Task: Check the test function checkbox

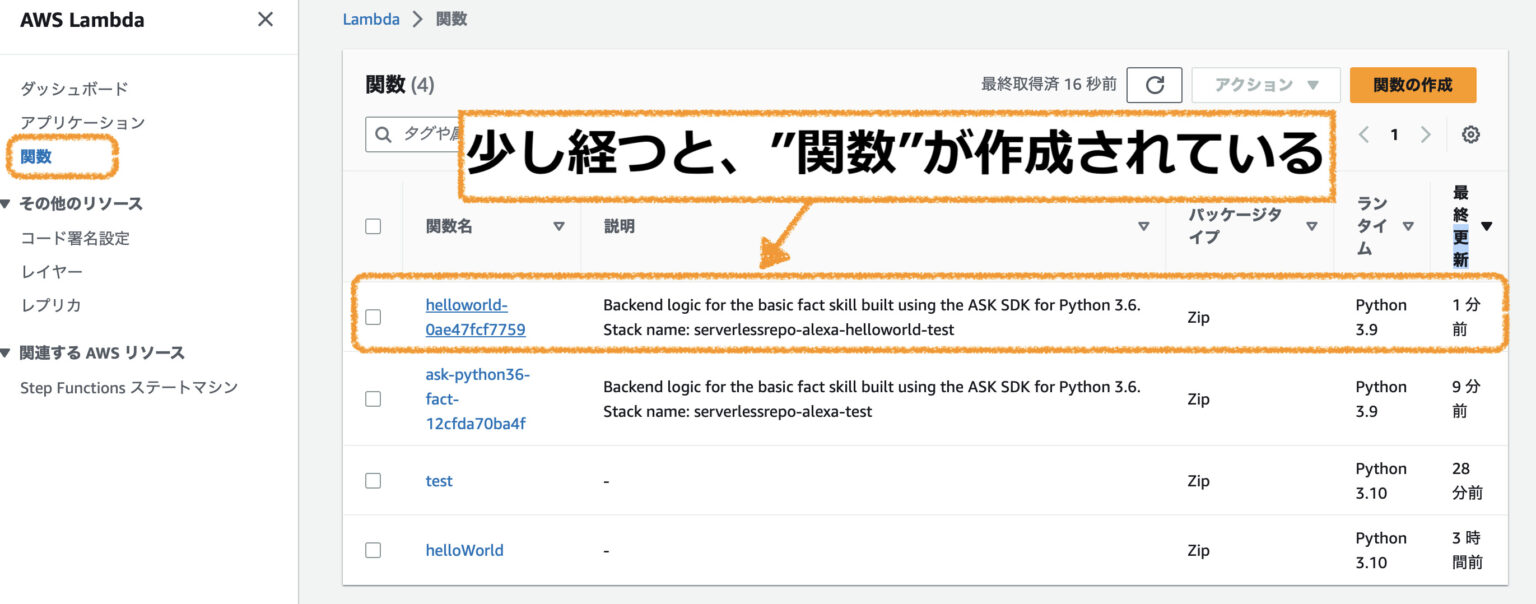Action: [373, 480]
